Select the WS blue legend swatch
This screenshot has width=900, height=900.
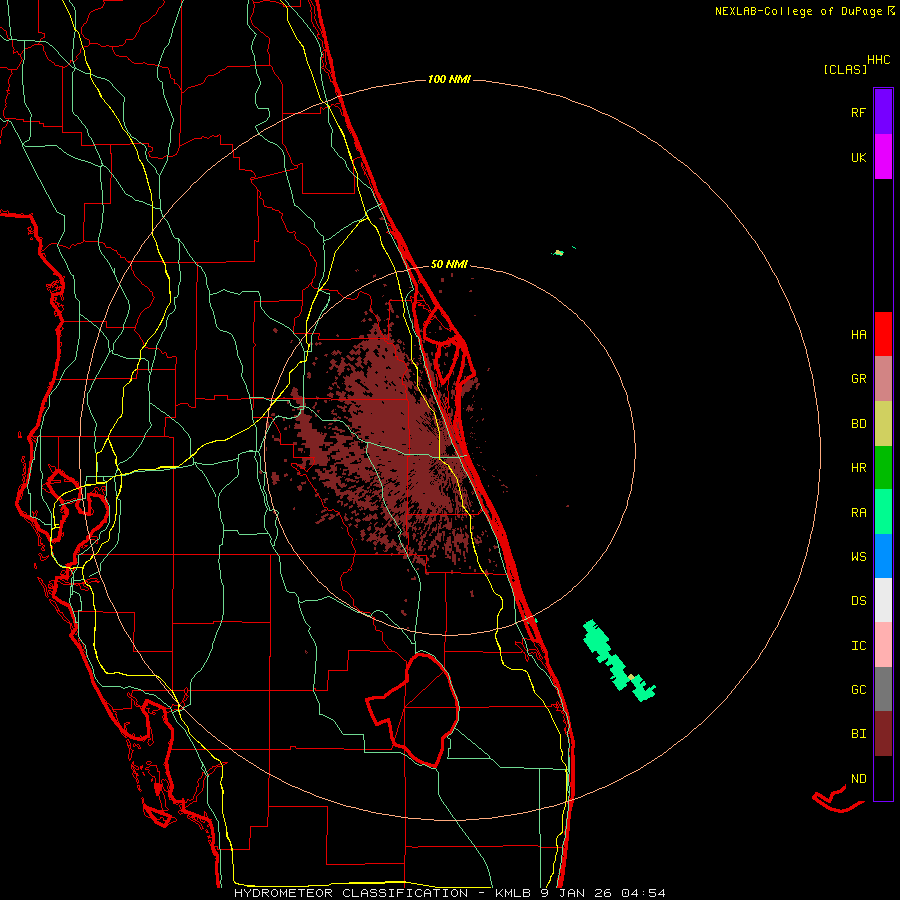(883, 556)
